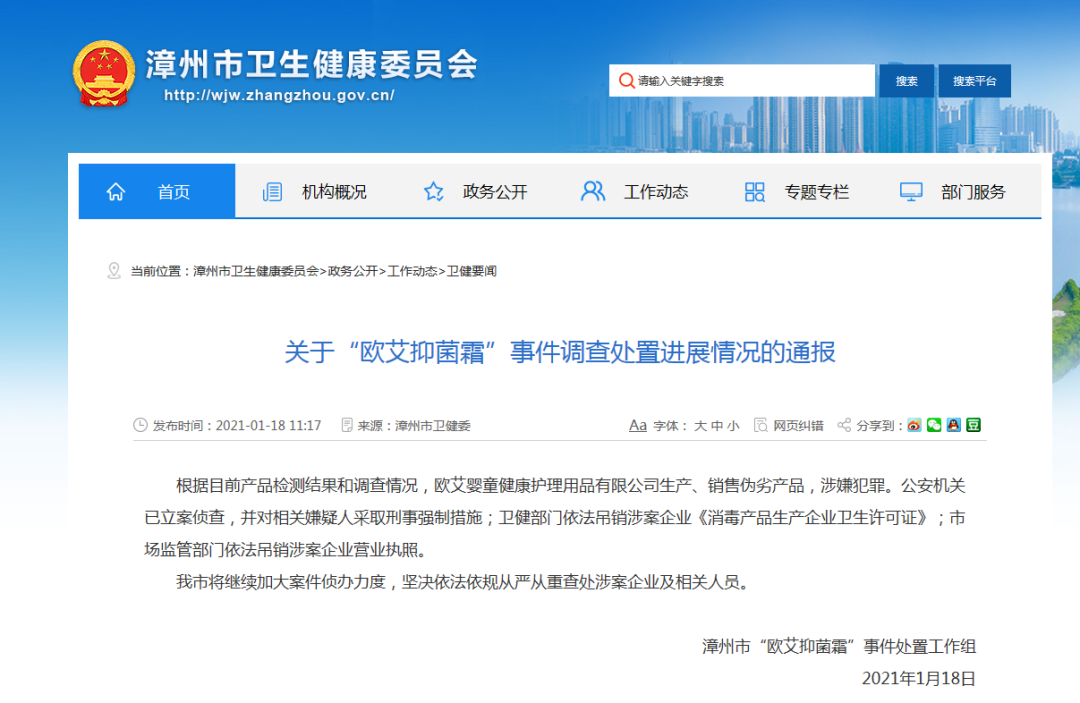Open the 首页 home tab

tap(157, 191)
